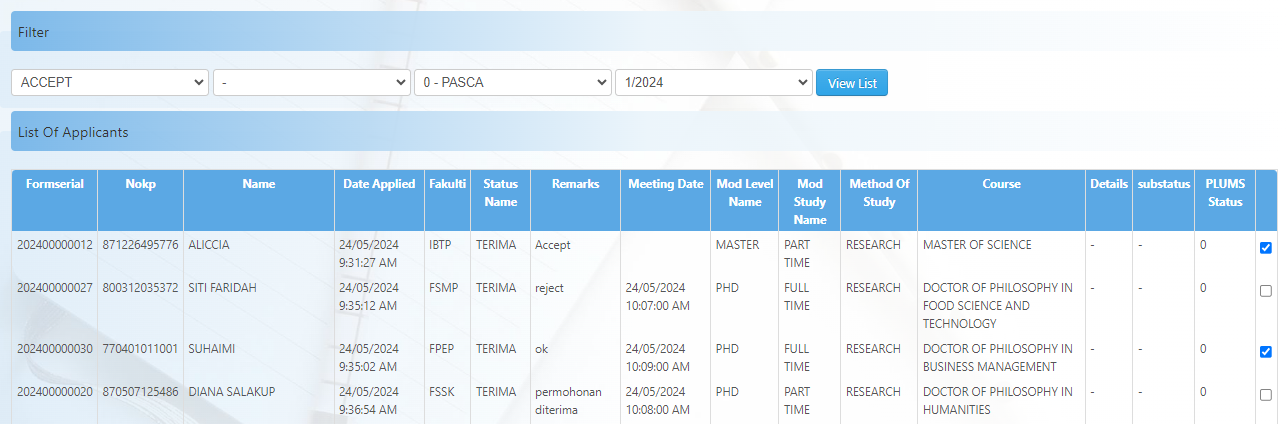Open the ACCEPT status dropdown

110,83
